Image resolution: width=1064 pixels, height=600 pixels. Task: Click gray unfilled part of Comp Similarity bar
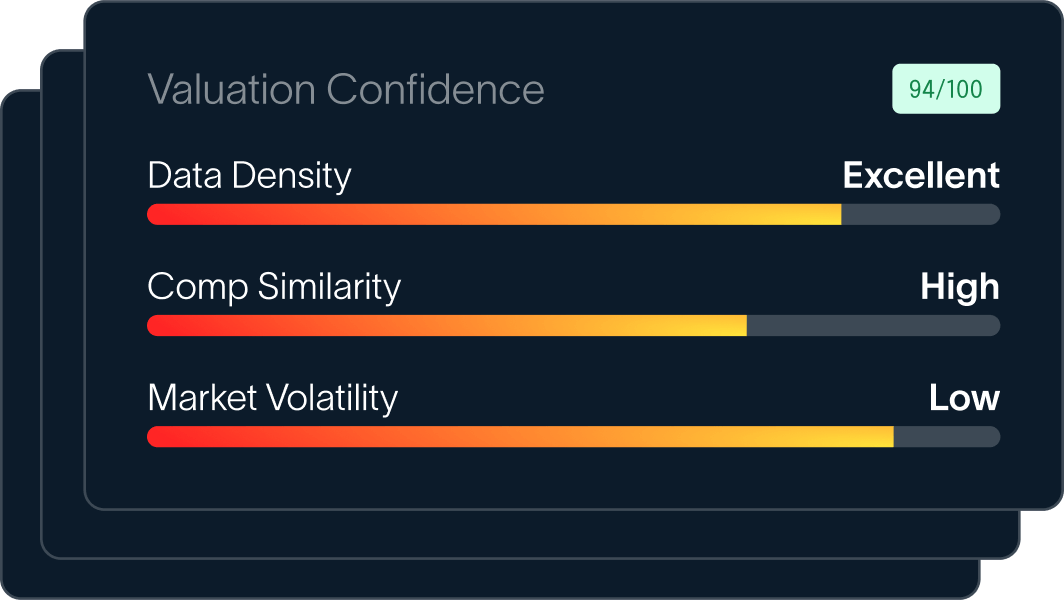tap(872, 325)
